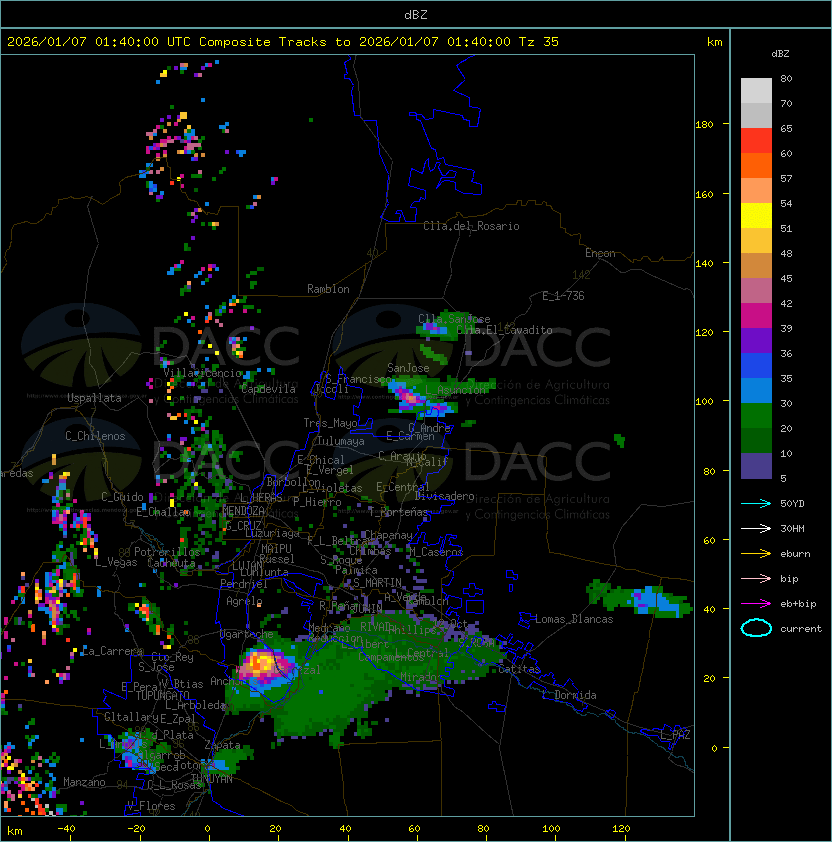
Task: Click the C_Guido place label
Action: tap(122, 497)
